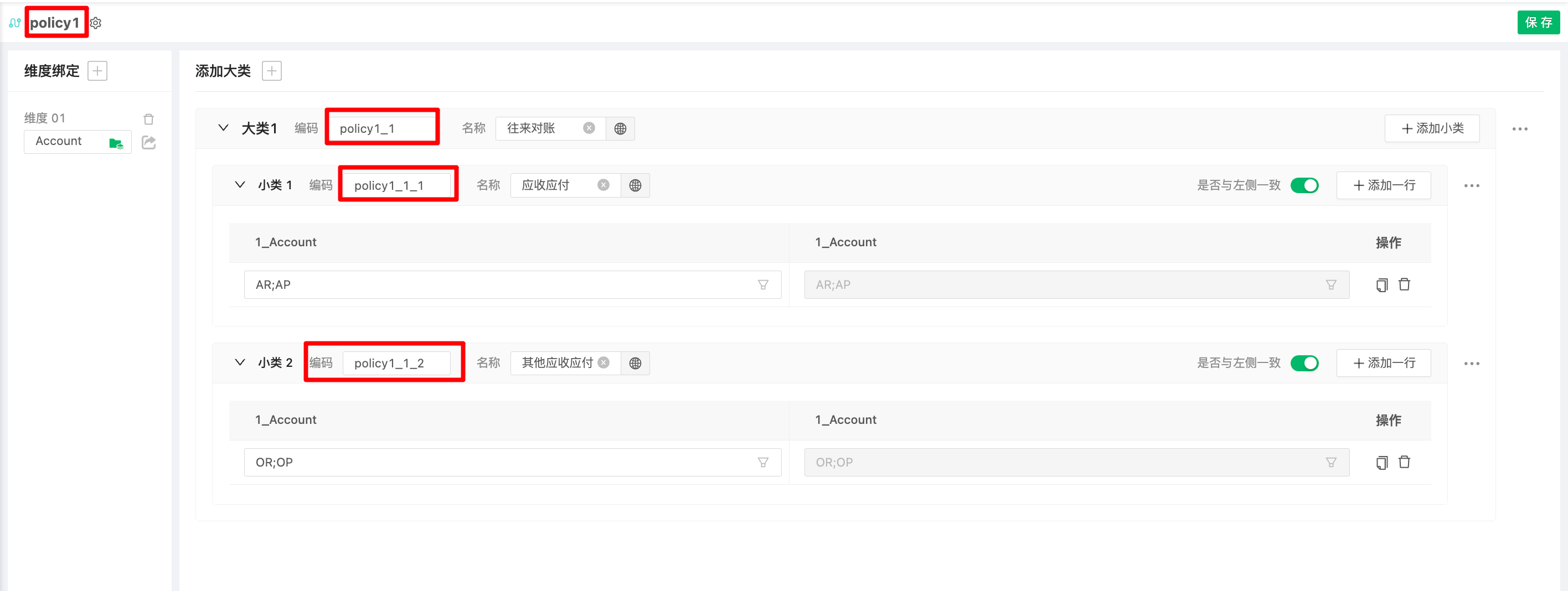Delete the OR;OP row
The height and width of the screenshot is (591, 1568).
coord(1404,462)
